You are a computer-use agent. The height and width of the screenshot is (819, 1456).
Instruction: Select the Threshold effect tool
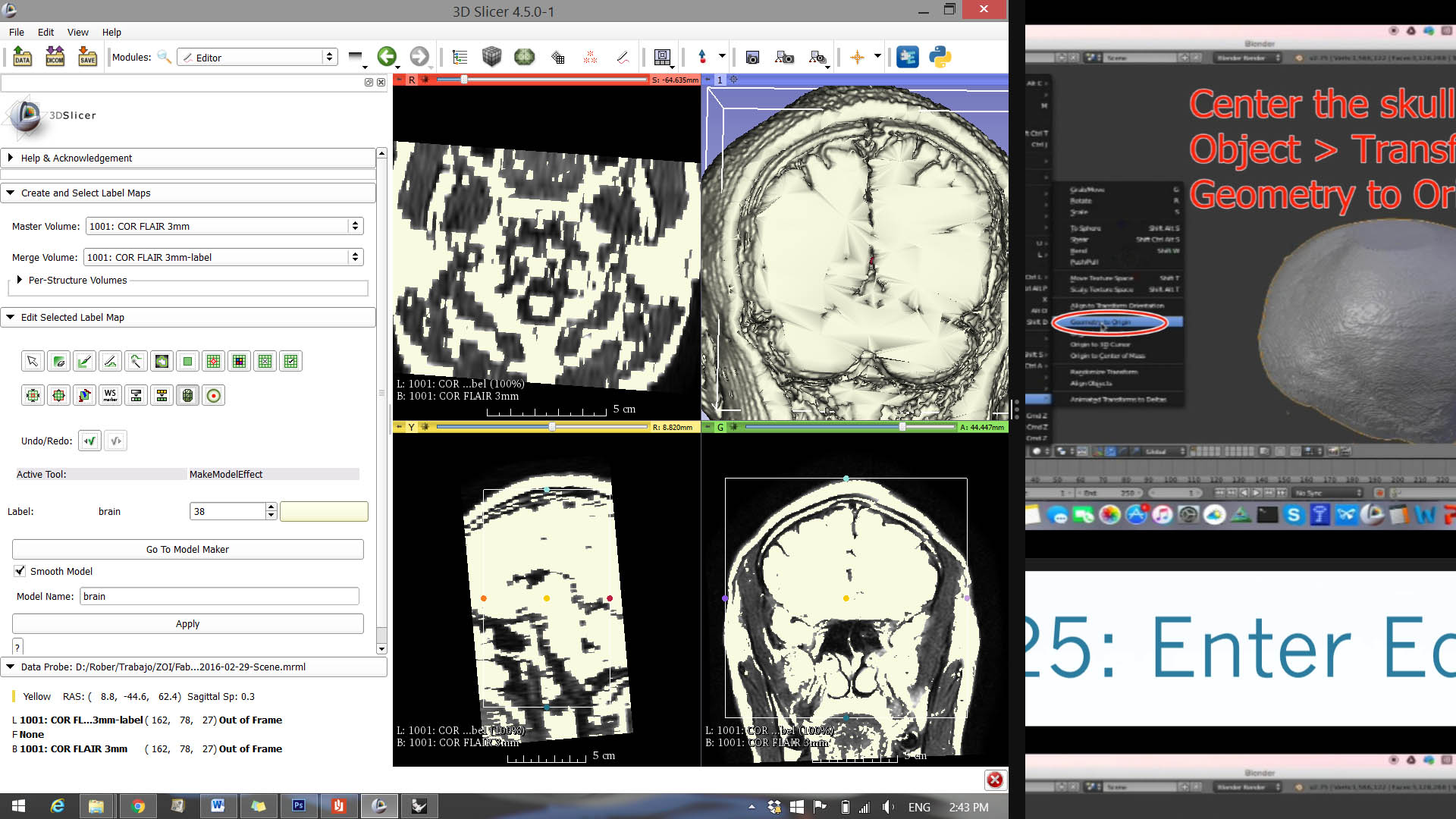point(136,395)
